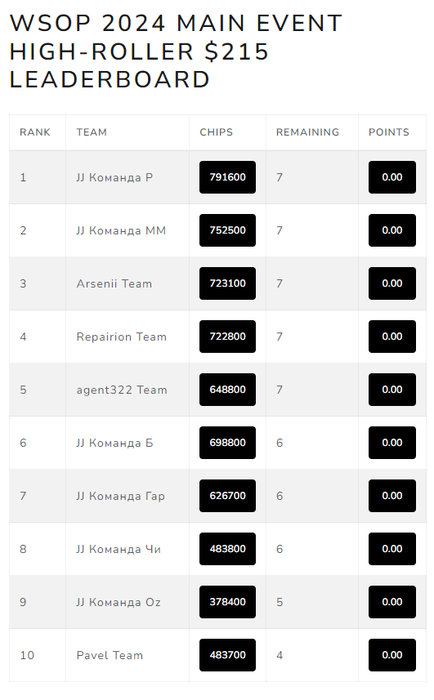Click the Repairion Team name
The image size is (434, 700).
(121, 337)
